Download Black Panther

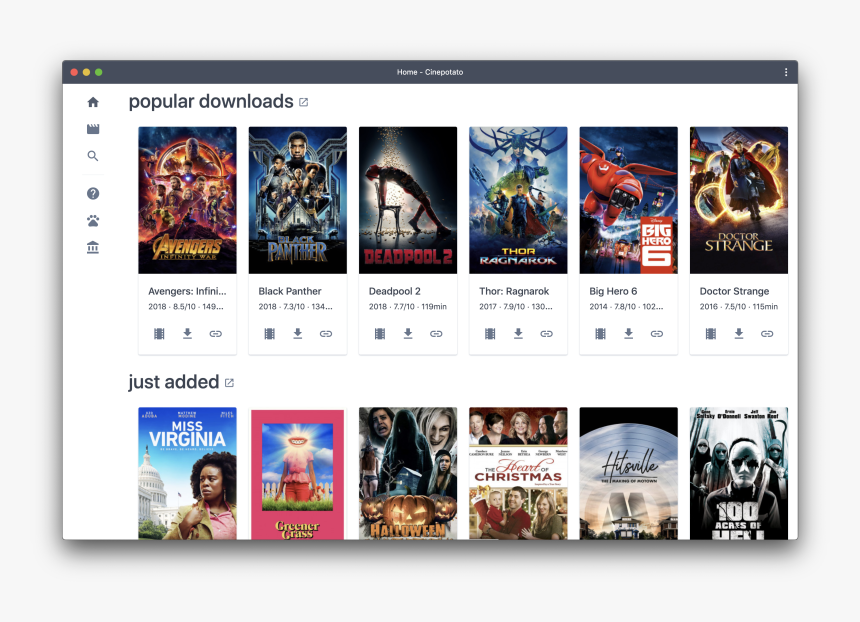click(x=297, y=333)
